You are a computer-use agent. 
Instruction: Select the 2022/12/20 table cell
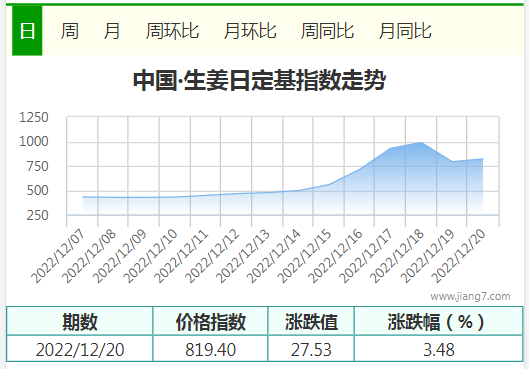pos(80,349)
